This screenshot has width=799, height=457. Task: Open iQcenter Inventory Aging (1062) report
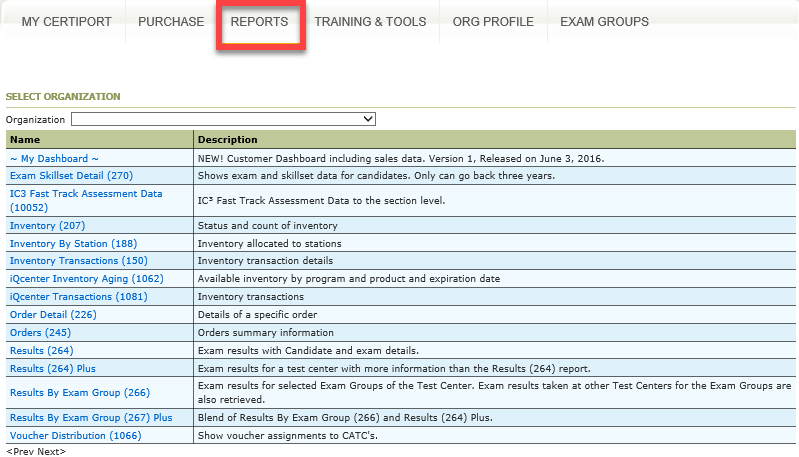pyautogui.click(x=87, y=279)
